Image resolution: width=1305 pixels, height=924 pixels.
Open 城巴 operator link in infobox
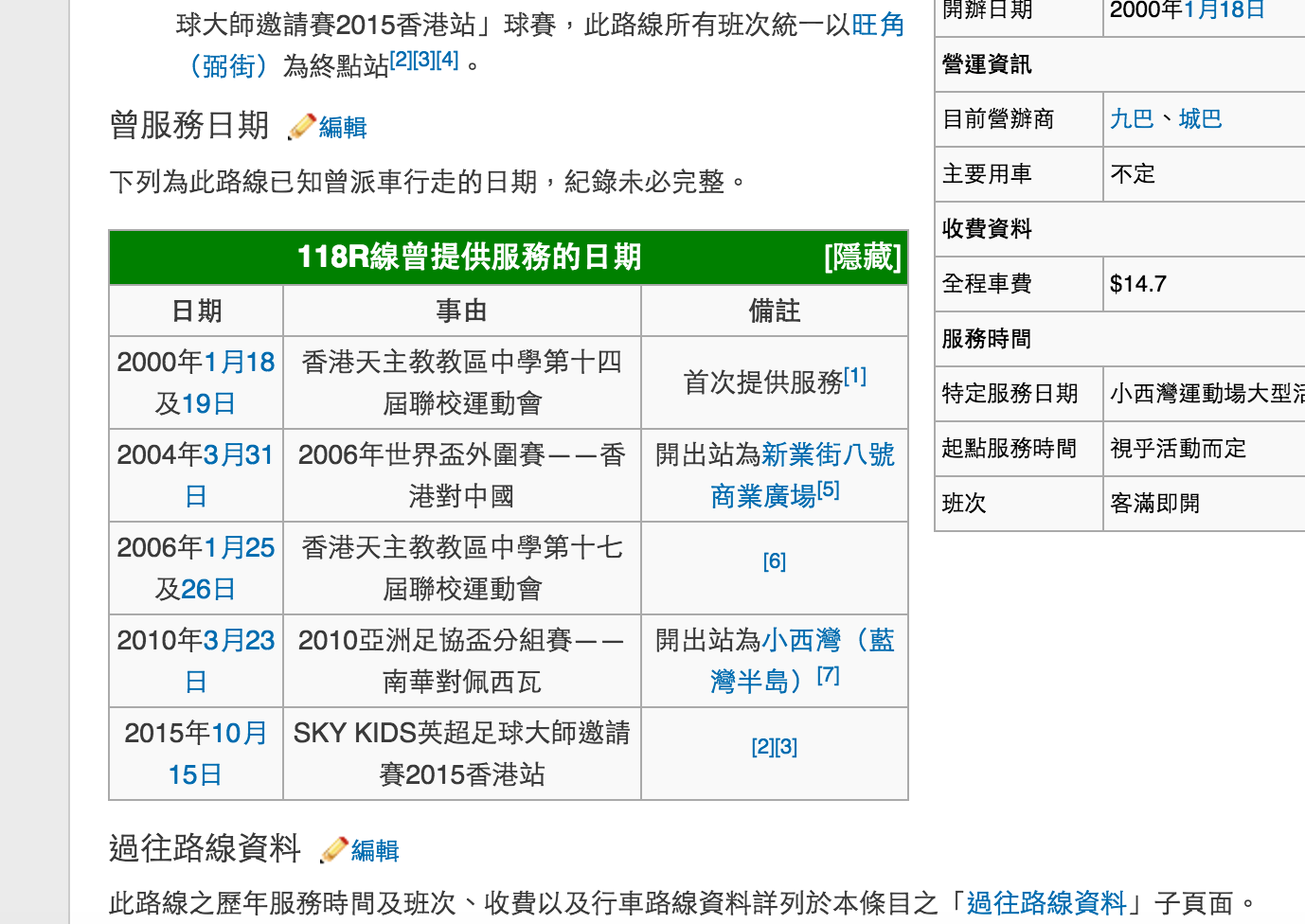coord(1200,119)
